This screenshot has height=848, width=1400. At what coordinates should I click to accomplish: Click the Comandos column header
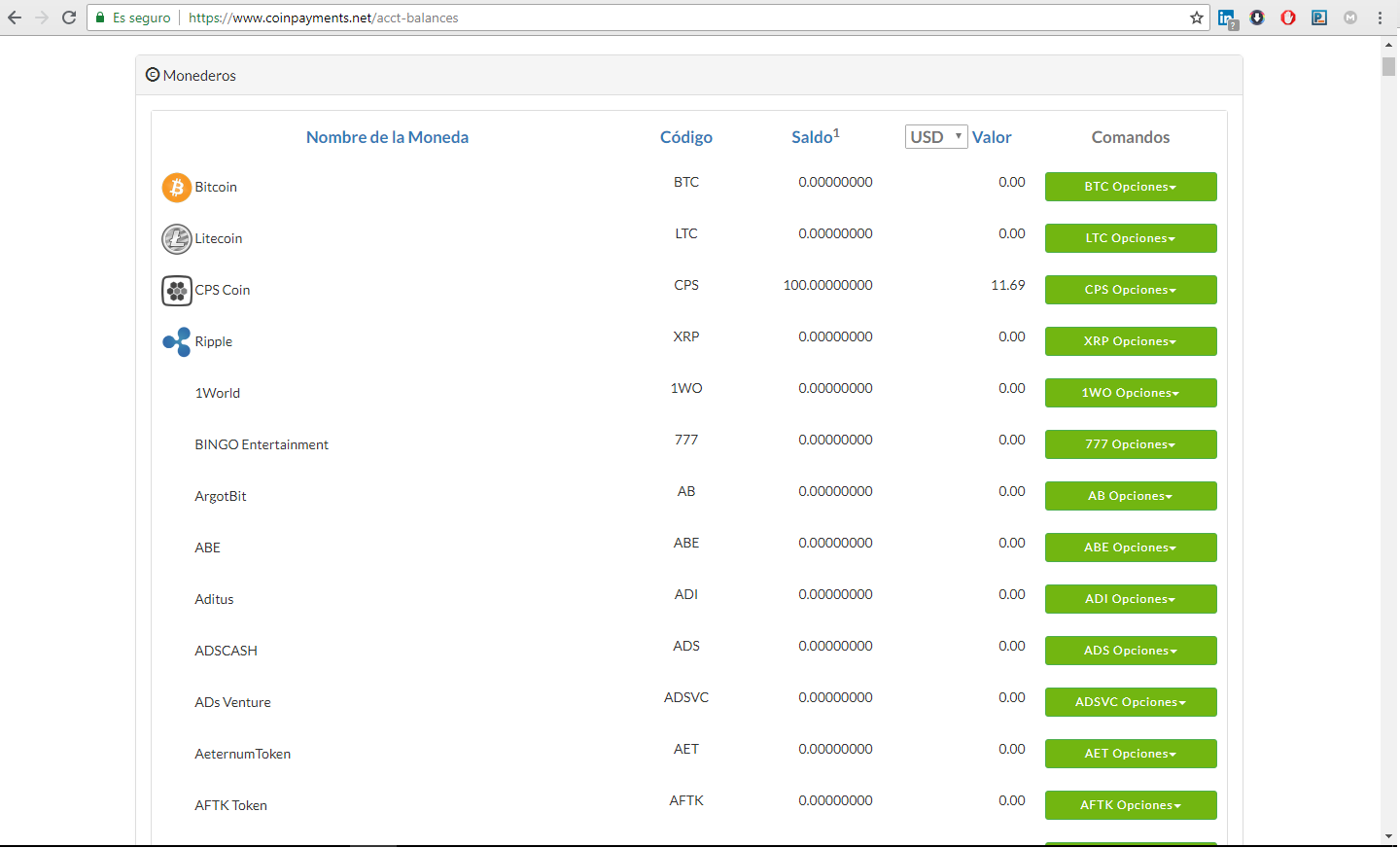1131,137
